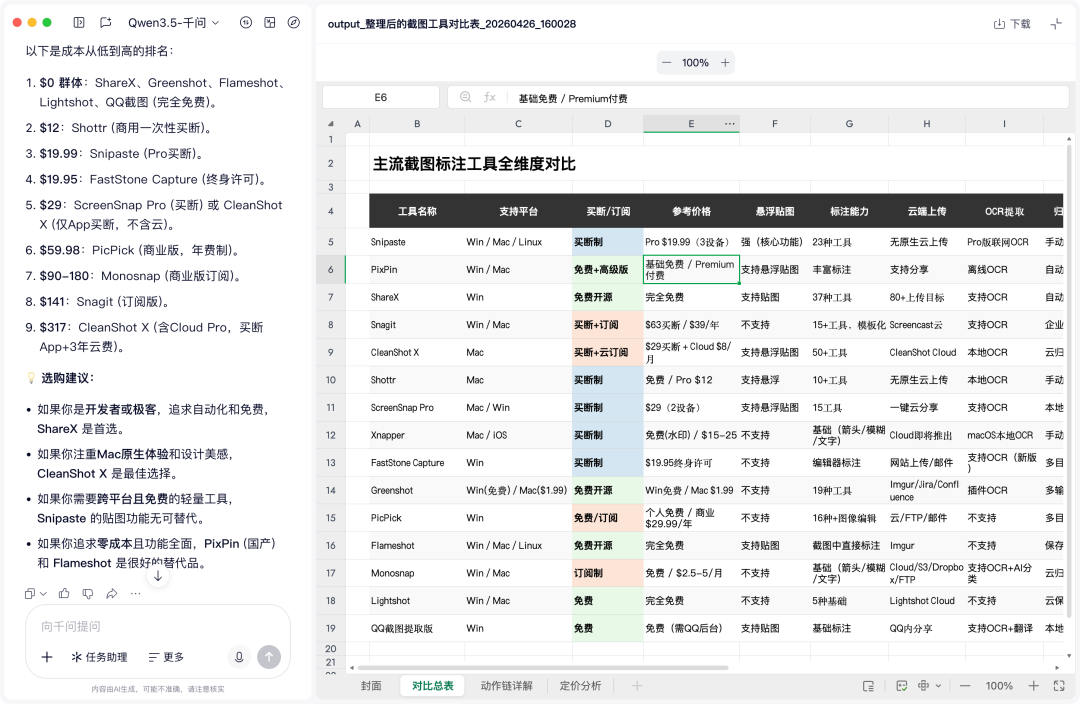Open column E header options menu

pyautogui.click(x=729, y=124)
